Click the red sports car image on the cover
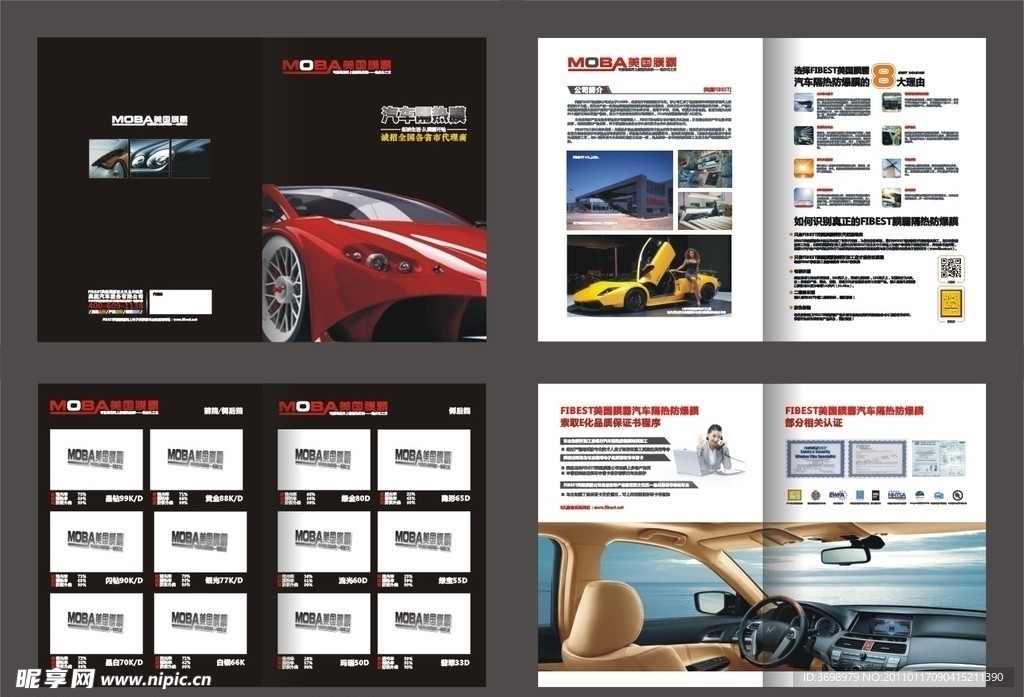 coord(374,263)
